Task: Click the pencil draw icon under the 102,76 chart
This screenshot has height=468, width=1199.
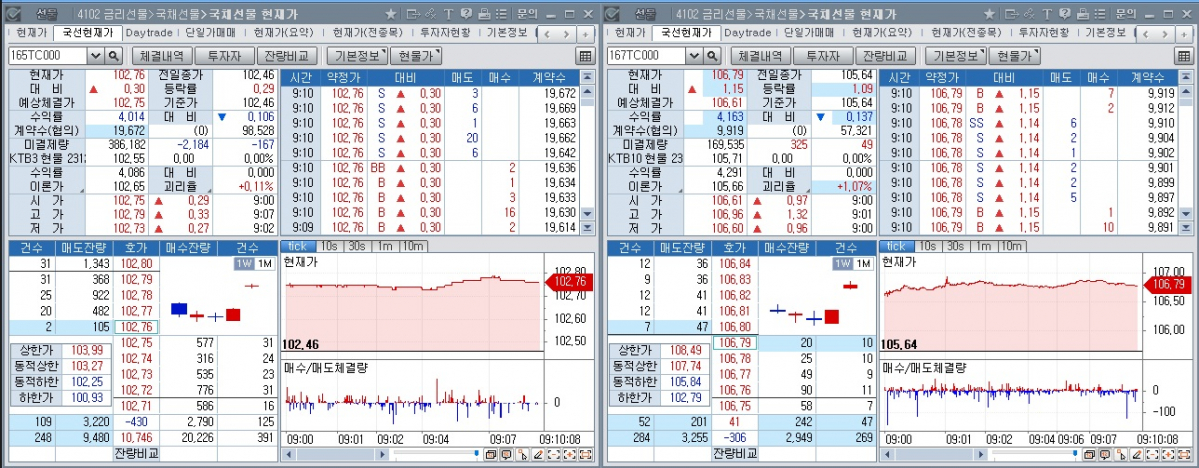Action: tap(540, 455)
